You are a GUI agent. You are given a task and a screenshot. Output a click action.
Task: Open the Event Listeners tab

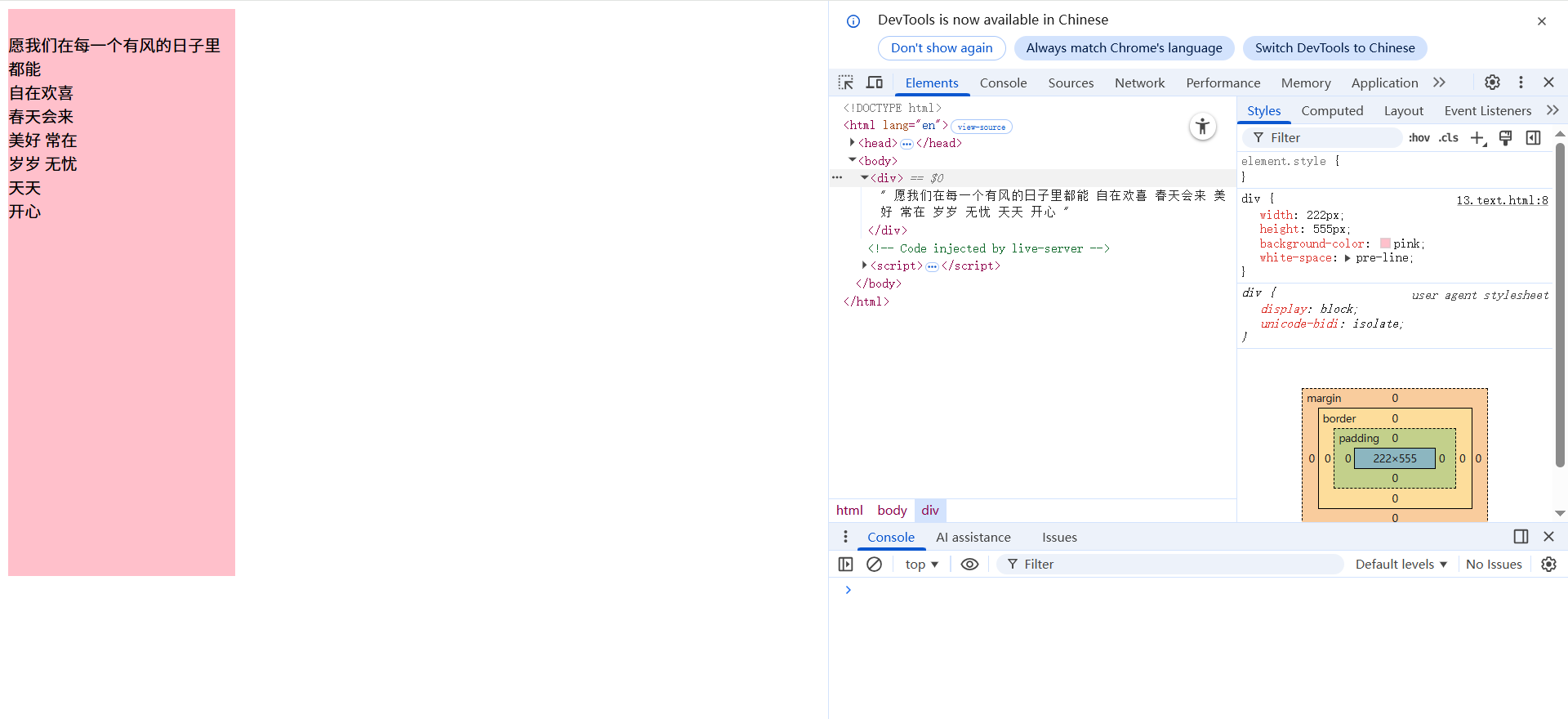point(1487,110)
